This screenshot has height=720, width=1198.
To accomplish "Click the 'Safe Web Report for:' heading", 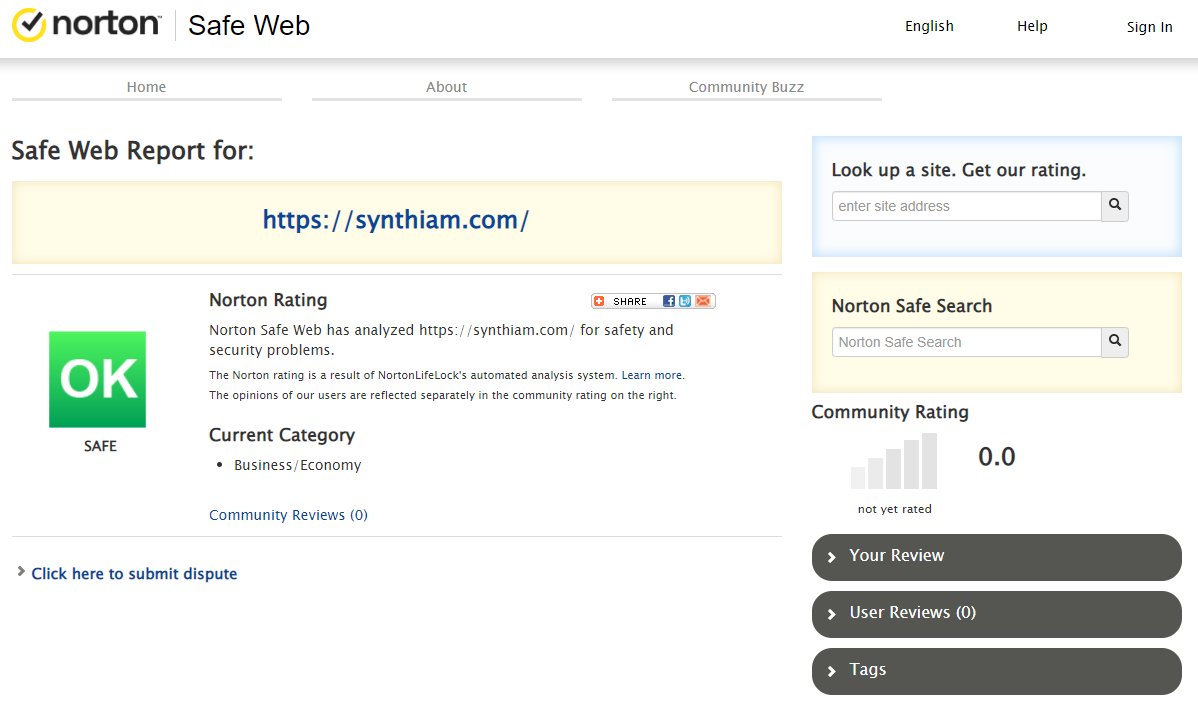I will tap(133, 151).
